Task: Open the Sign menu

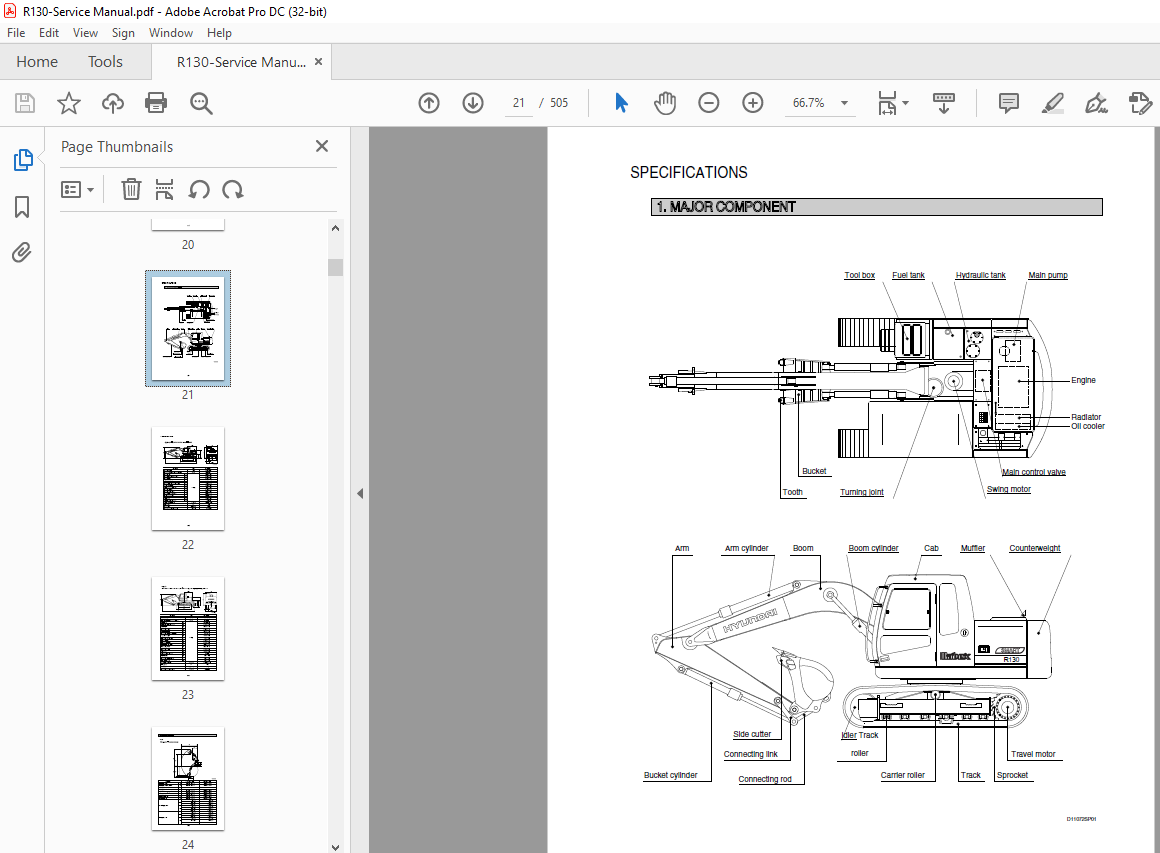Action: tap(123, 33)
